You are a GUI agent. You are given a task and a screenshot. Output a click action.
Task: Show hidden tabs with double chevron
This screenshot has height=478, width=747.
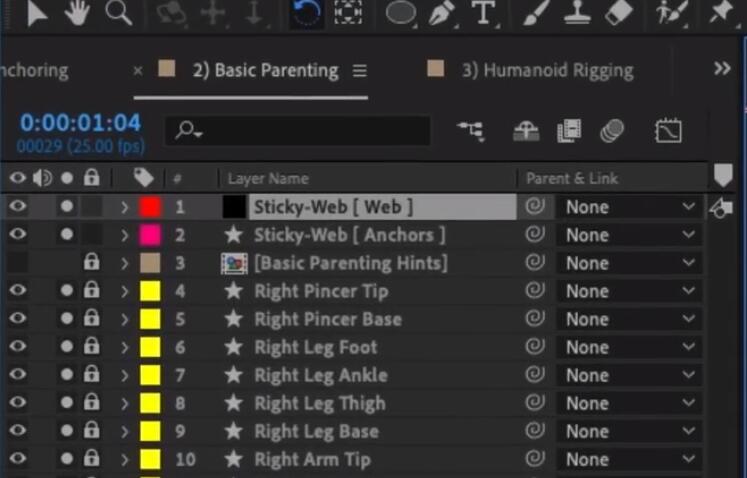coord(722,69)
